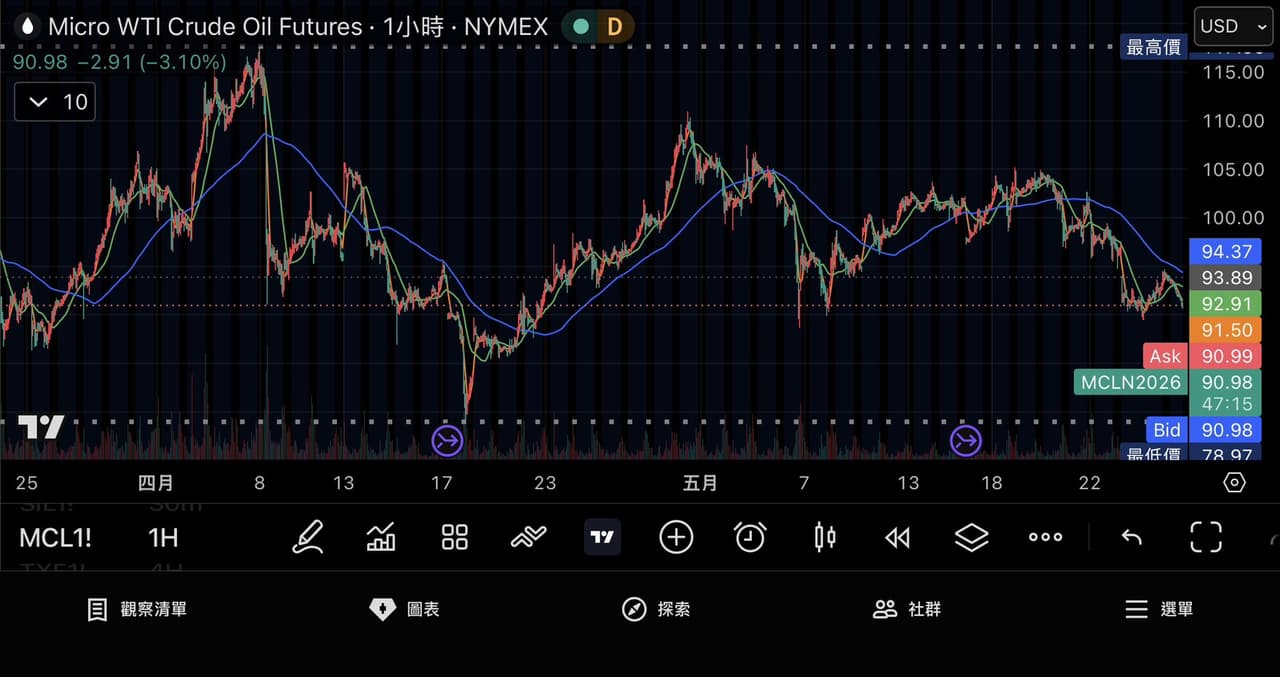Start bar replay with the rewind icon
The image size is (1280, 677).
[898, 538]
